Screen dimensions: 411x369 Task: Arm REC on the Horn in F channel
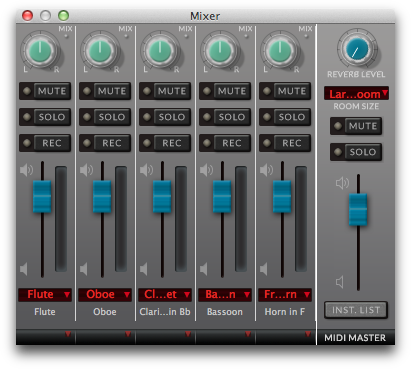coord(285,143)
